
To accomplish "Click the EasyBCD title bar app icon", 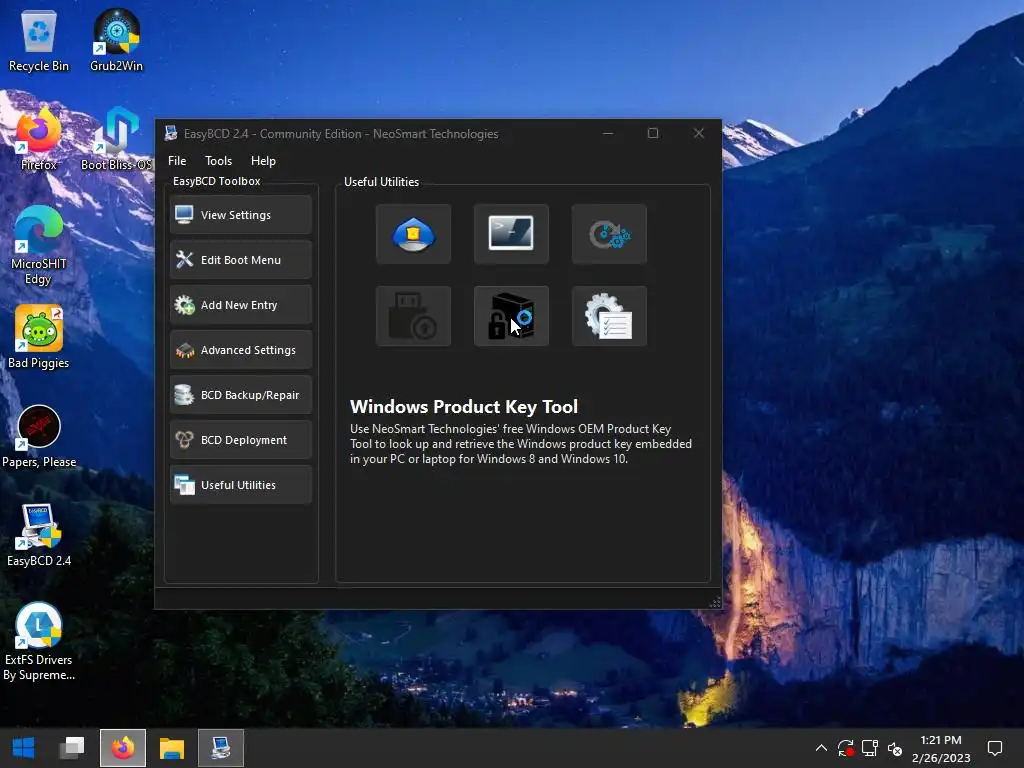I will pos(171,133).
